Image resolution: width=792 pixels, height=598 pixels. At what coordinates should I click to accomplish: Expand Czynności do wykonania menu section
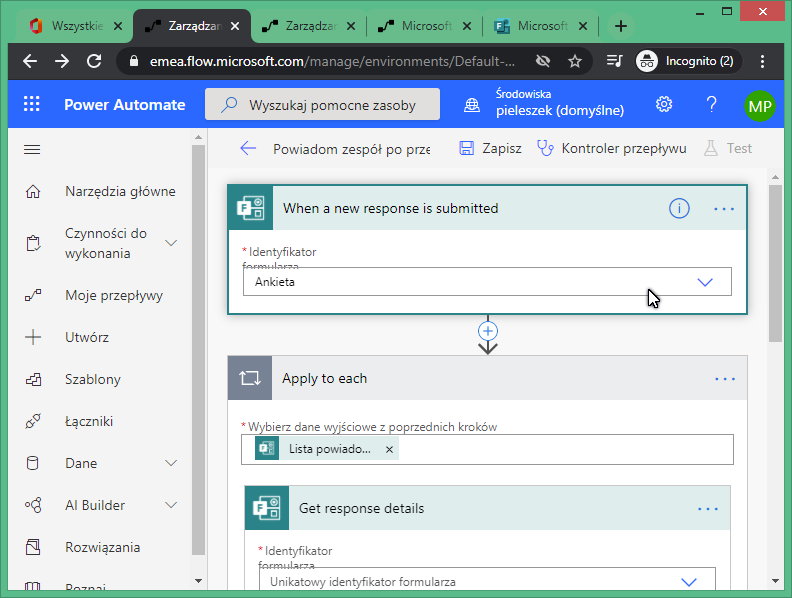point(171,243)
